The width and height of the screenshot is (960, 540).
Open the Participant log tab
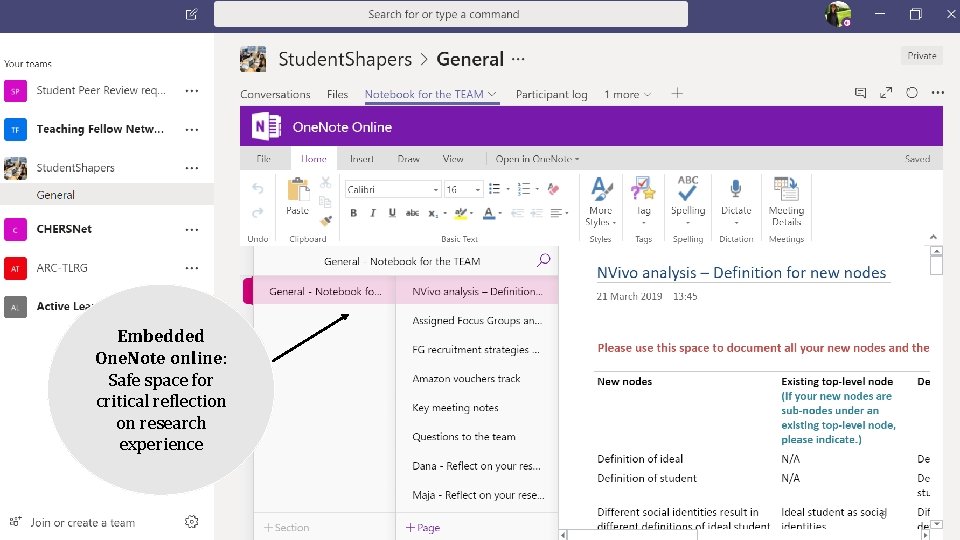551,94
